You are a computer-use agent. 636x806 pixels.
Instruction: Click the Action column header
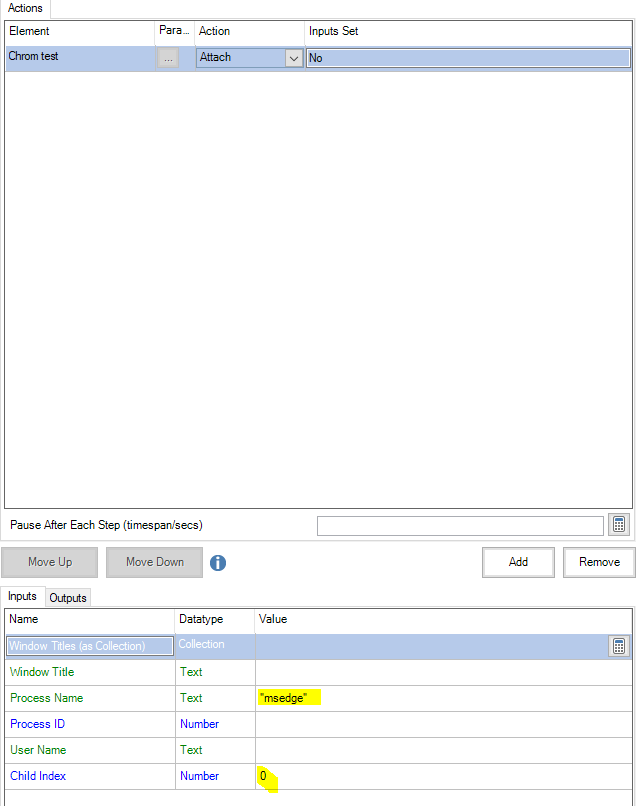pyautogui.click(x=249, y=31)
